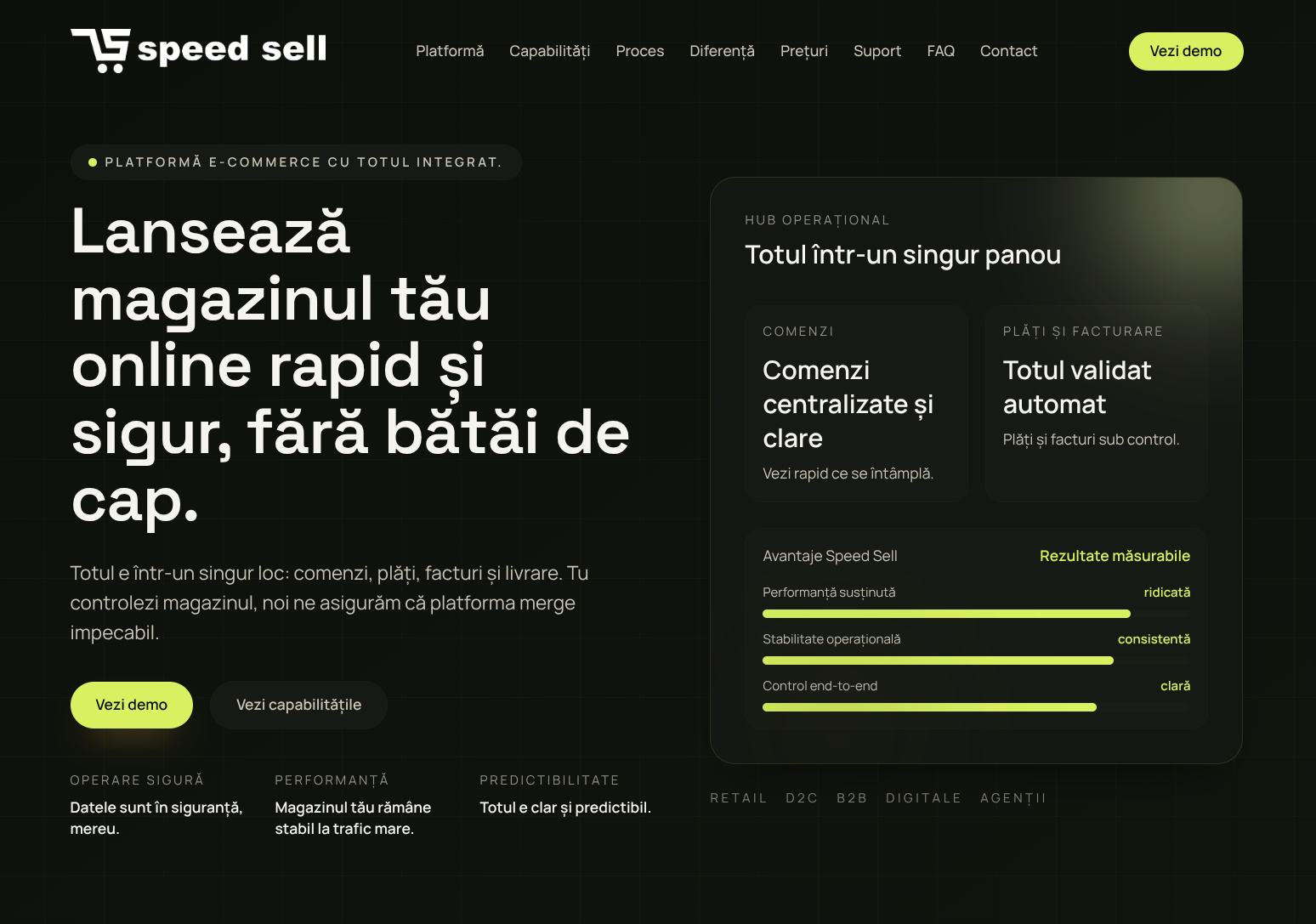Viewport: 1316px width, 924px height.
Task: Open the Proces section from the navbar
Action: pyautogui.click(x=639, y=51)
